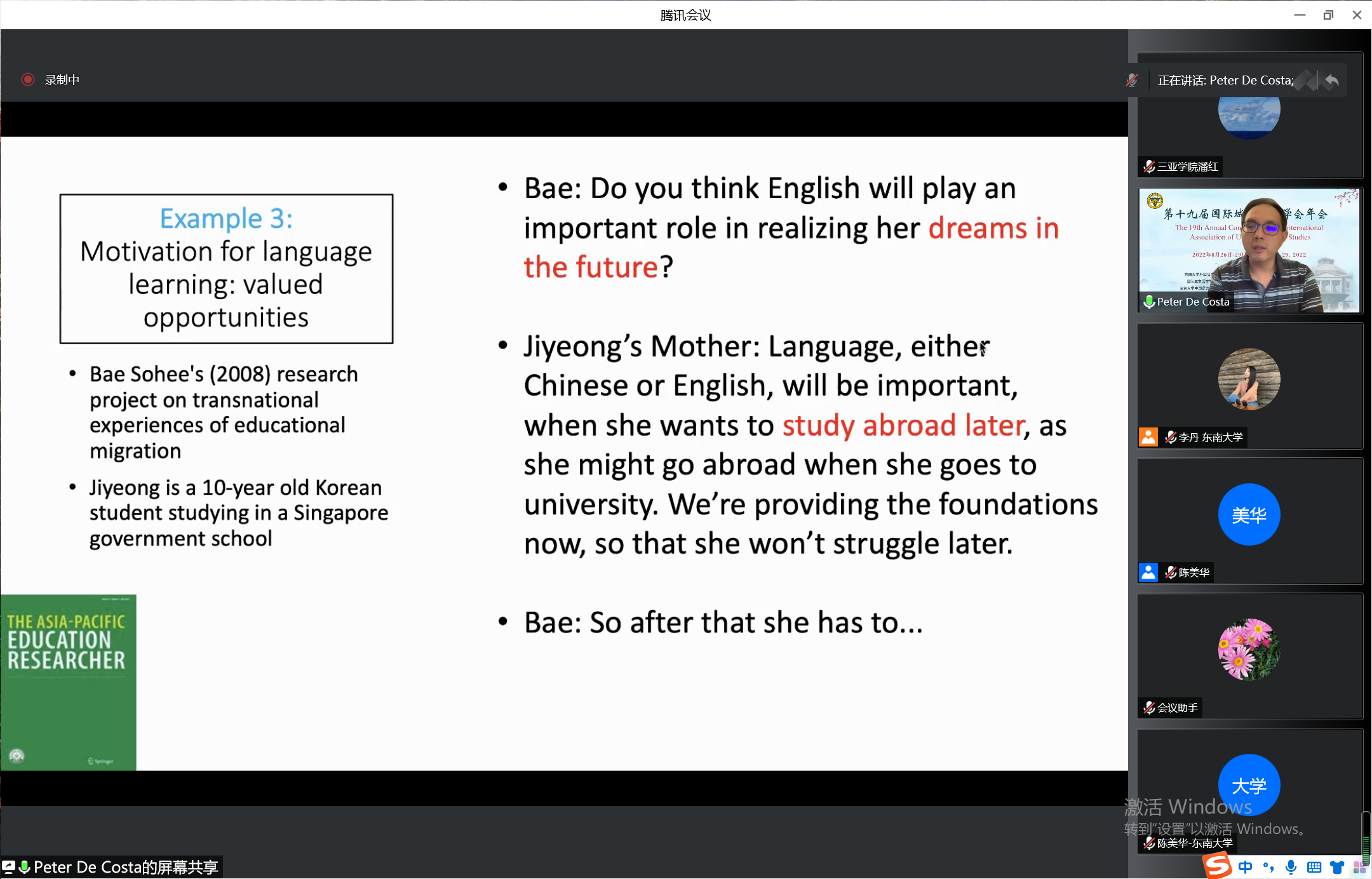Click the 腾讯会议 window title text

685,15
